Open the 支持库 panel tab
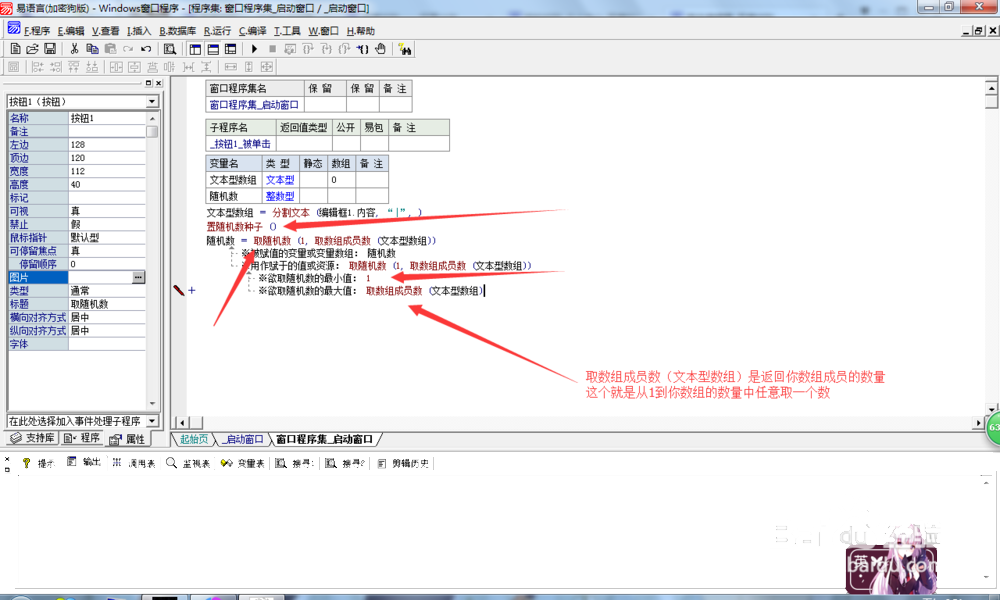The image size is (1000, 600). [x=32, y=439]
